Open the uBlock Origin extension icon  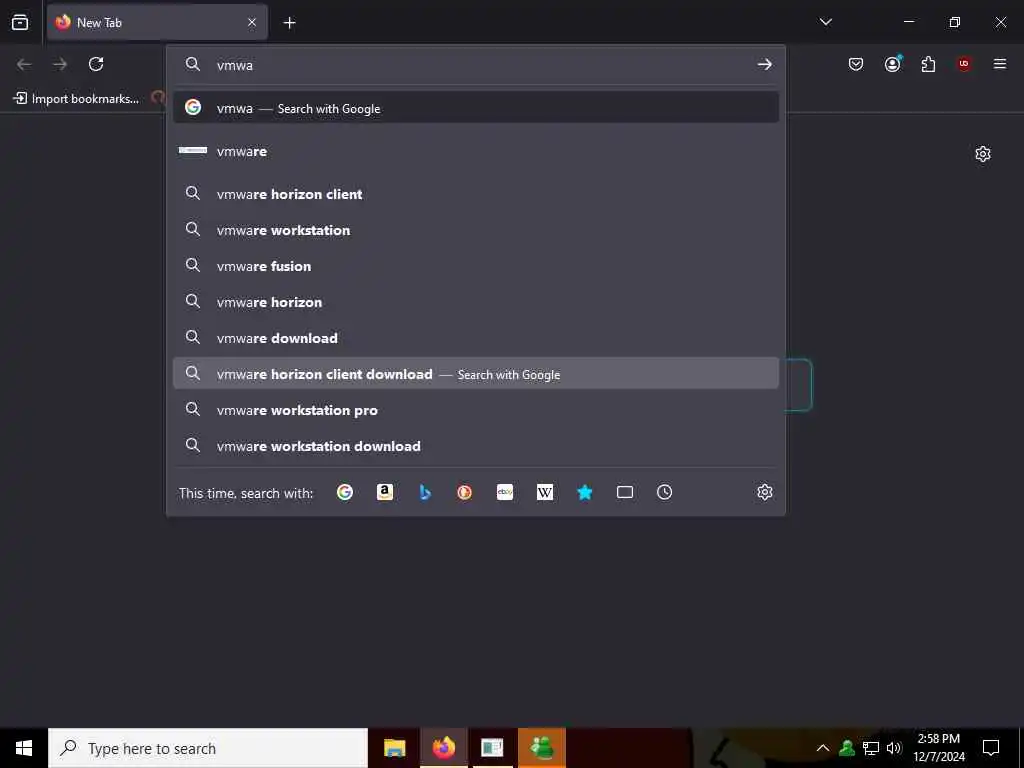(x=964, y=64)
